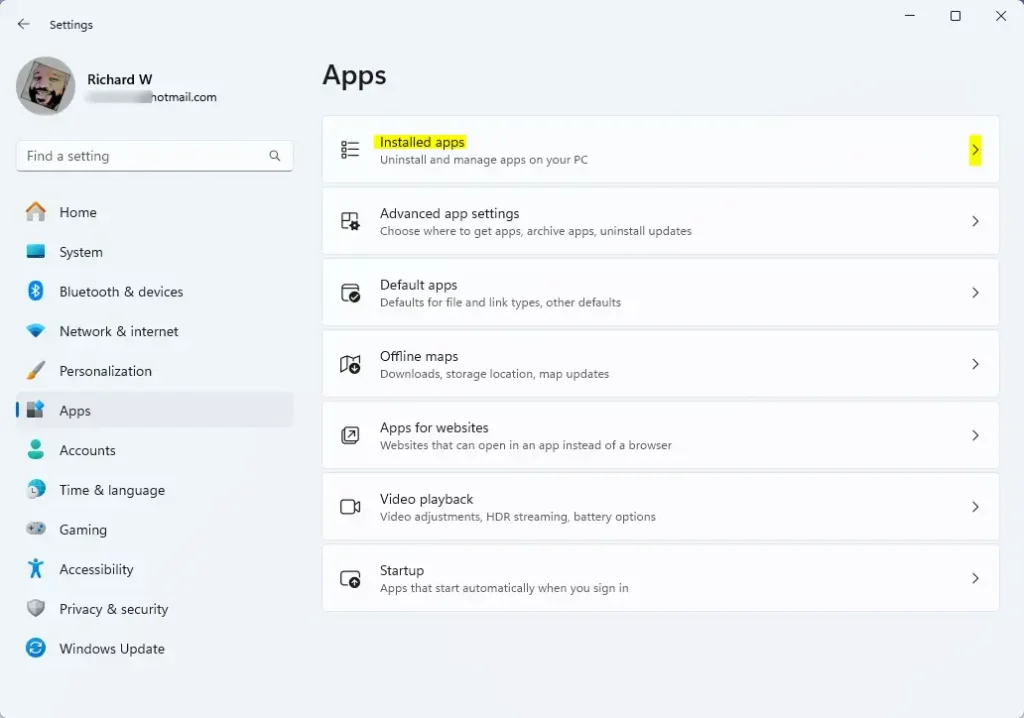Click the Gaming controller icon
Viewport: 1024px width, 718px height.
tap(36, 529)
